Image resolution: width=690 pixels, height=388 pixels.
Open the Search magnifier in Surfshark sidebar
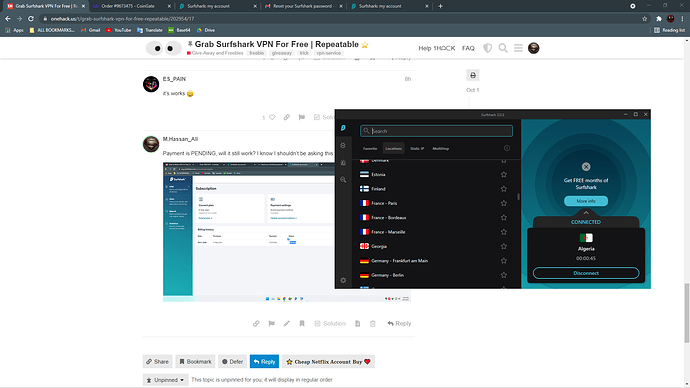point(343,180)
